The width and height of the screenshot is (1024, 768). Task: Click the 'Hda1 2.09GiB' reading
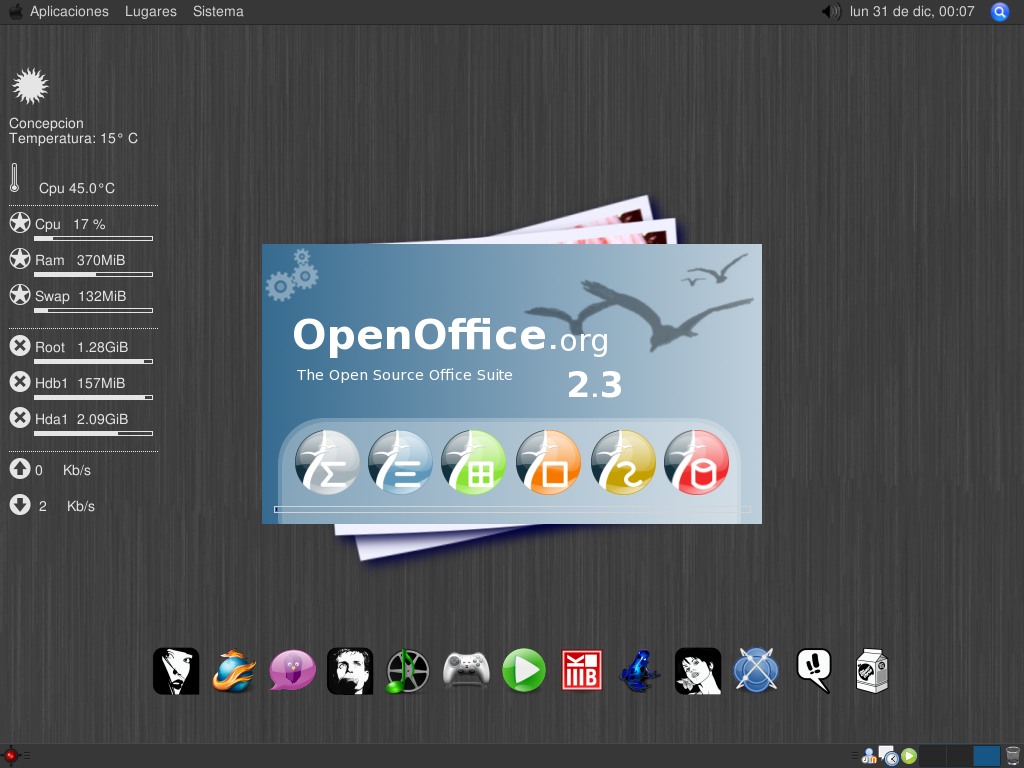coord(82,419)
